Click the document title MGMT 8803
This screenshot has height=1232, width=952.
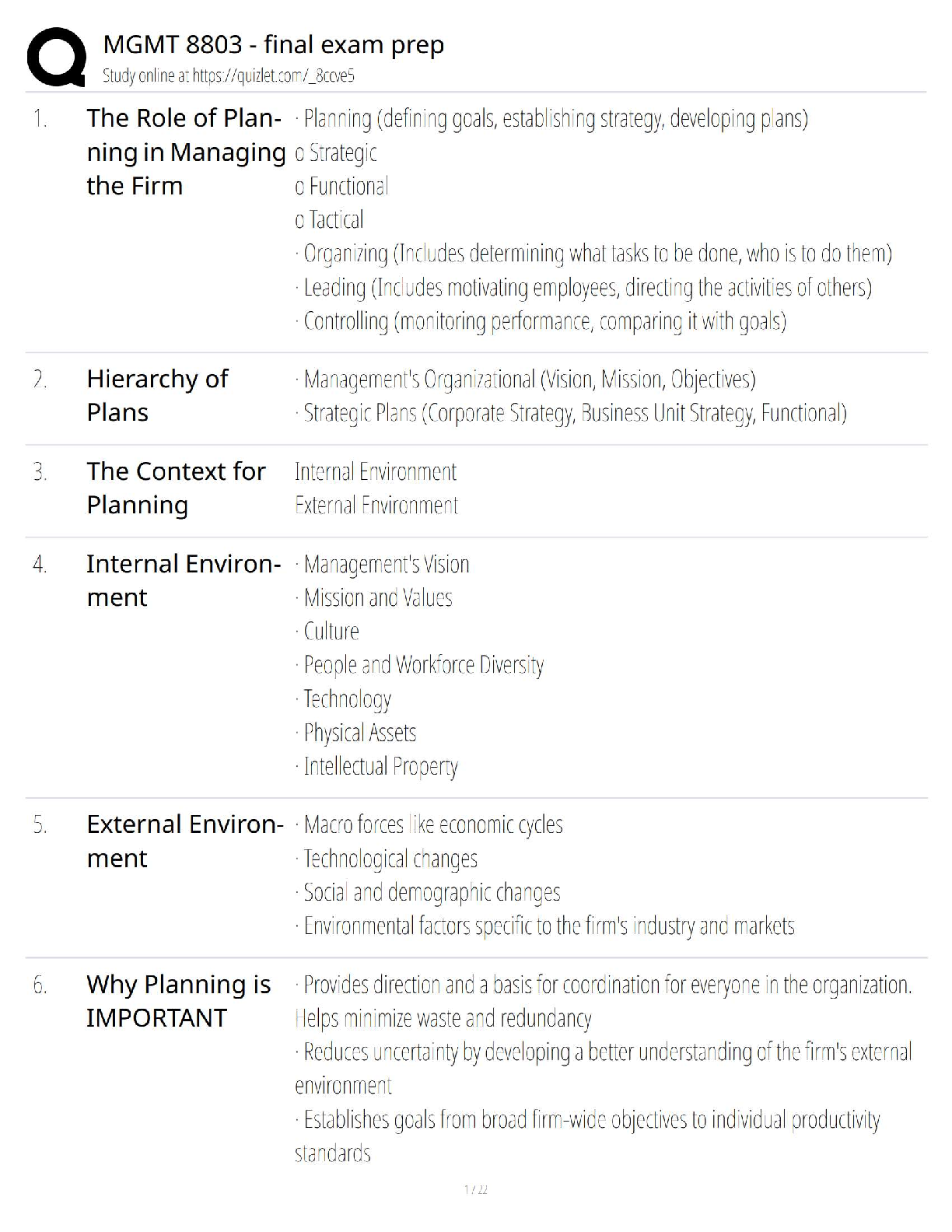click(273, 44)
